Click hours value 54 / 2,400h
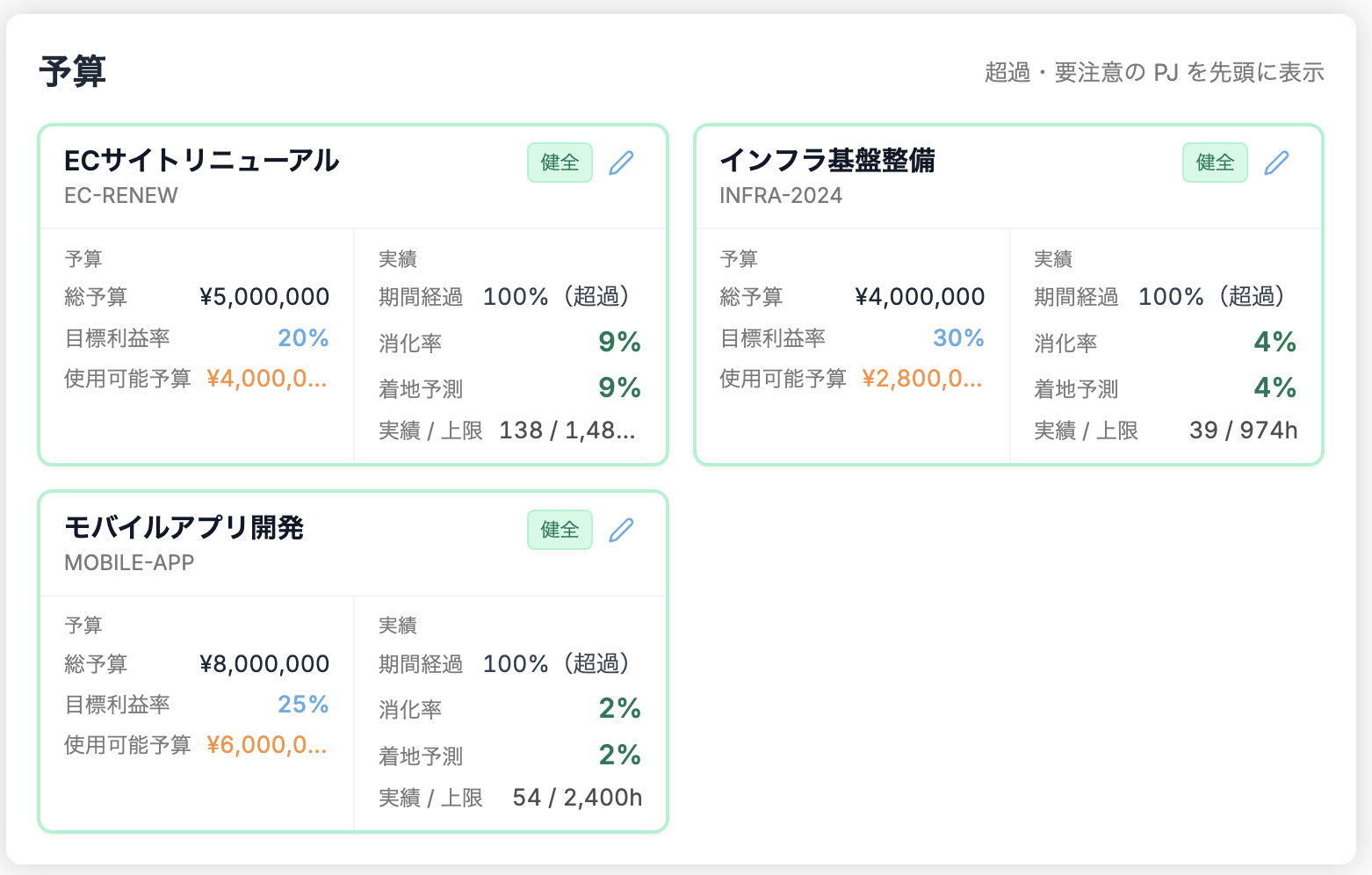 tap(577, 798)
